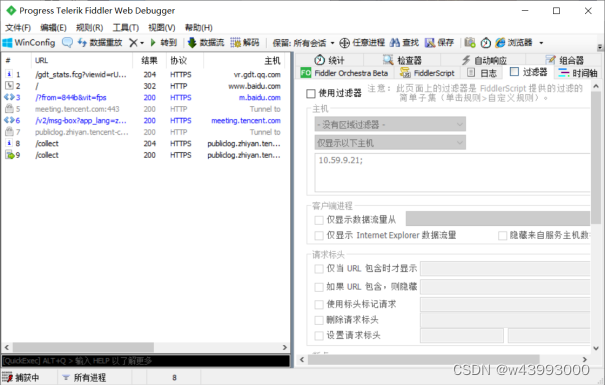
Task: Open the 工具(T) menu
Action: click(126, 27)
